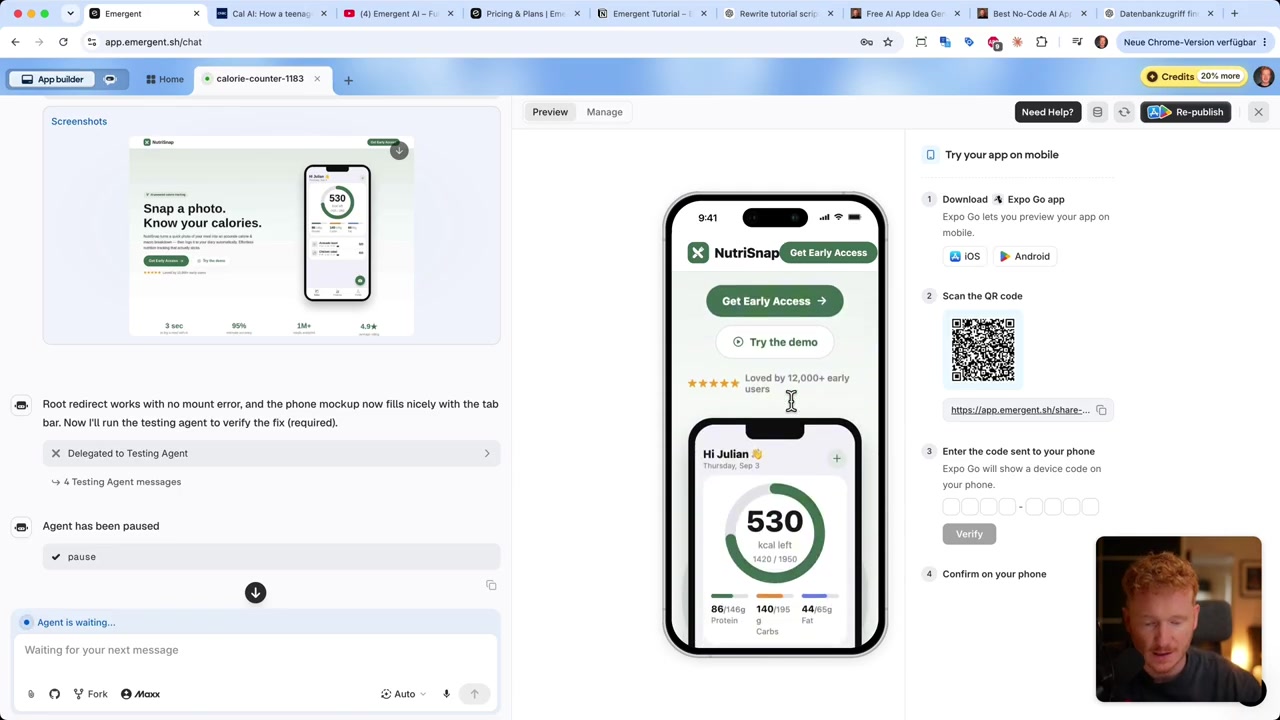1280x720 pixels.
Task: Close the preview panel with X
Action: (x=1258, y=112)
